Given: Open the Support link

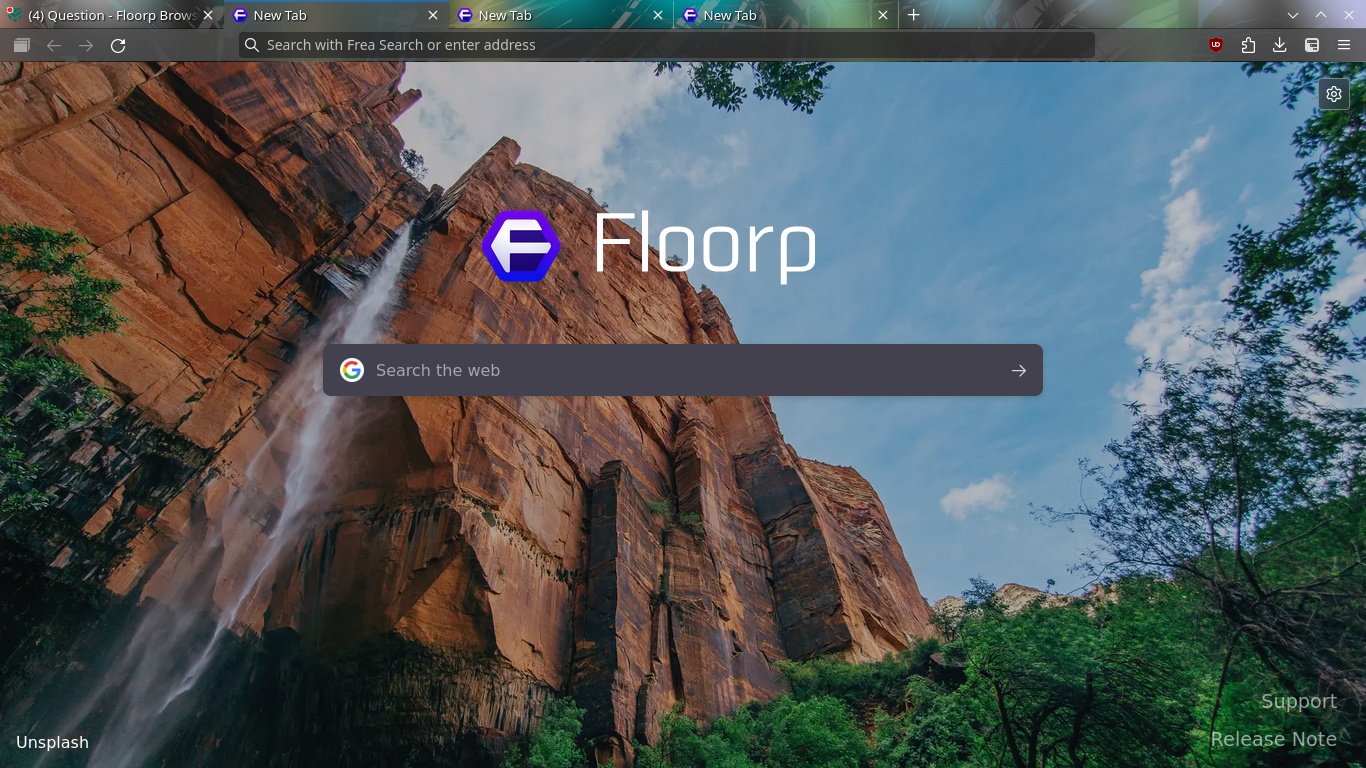Looking at the screenshot, I should click(1299, 701).
